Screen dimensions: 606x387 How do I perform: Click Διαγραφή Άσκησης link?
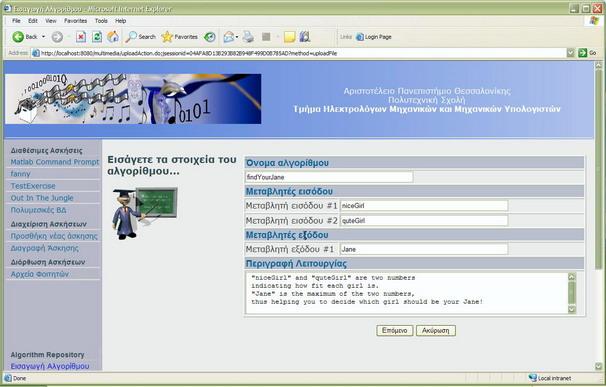pyautogui.click(x=44, y=248)
